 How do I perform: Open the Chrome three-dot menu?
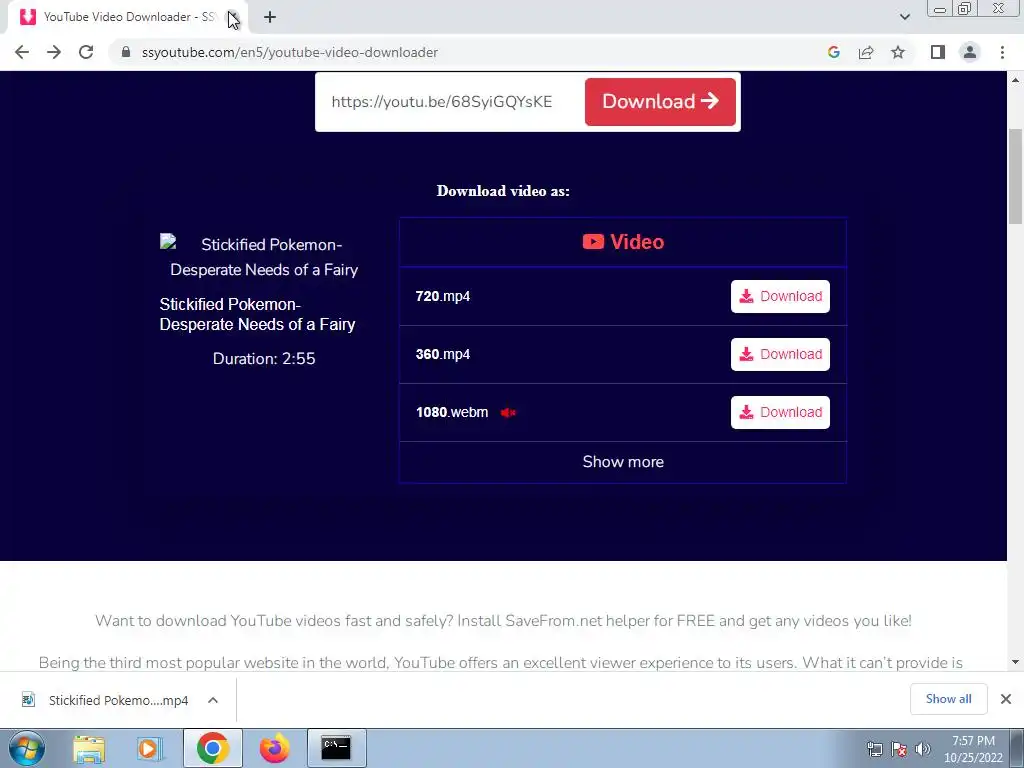click(x=1002, y=52)
